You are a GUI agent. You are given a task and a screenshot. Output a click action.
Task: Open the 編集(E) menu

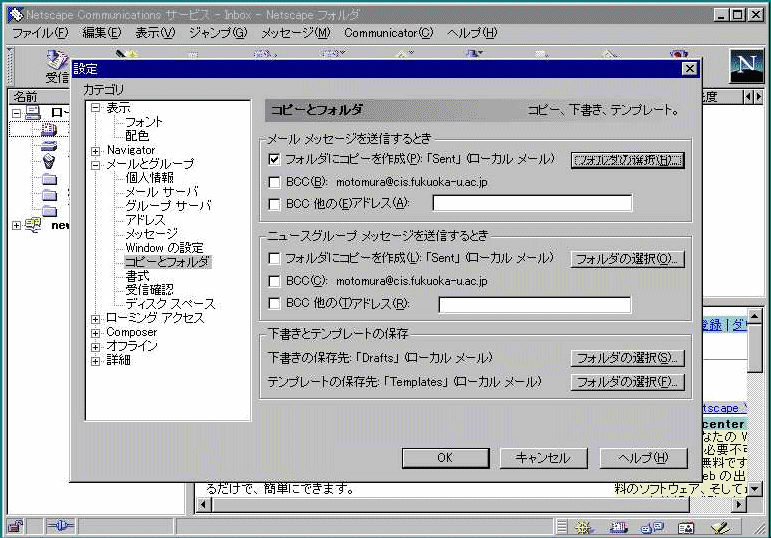coord(101,33)
